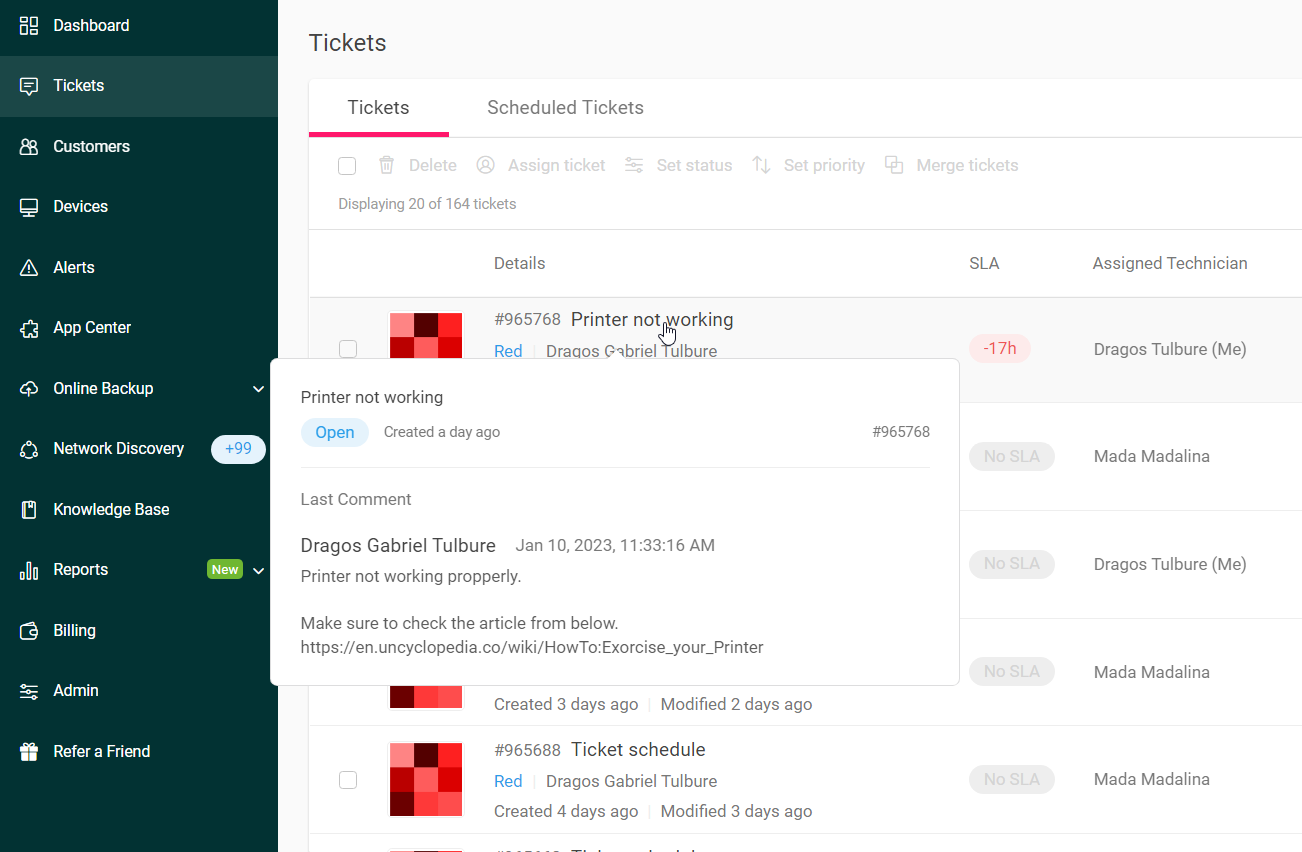This screenshot has width=1302, height=852.
Task: Click the Assign ticket person icon
Action: (x=485, y=165)
